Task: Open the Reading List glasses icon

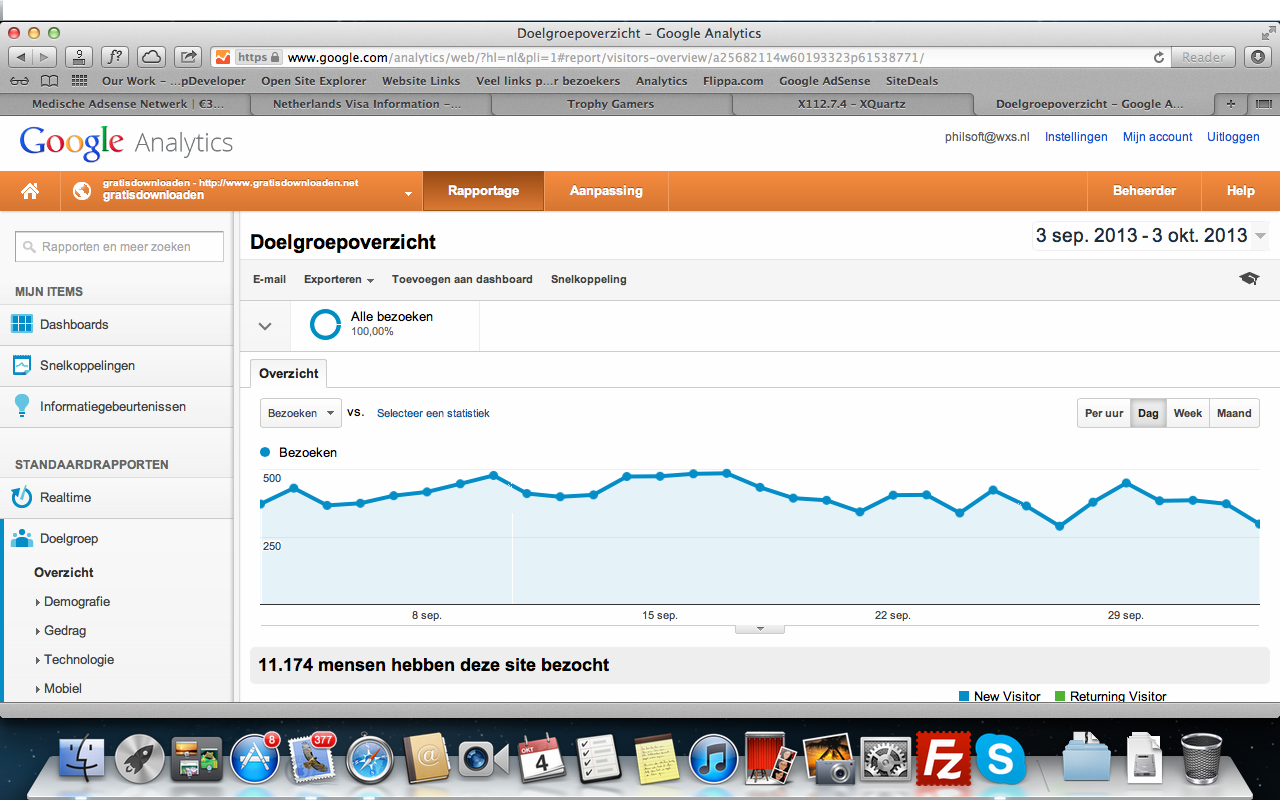Action: (19, 81)
